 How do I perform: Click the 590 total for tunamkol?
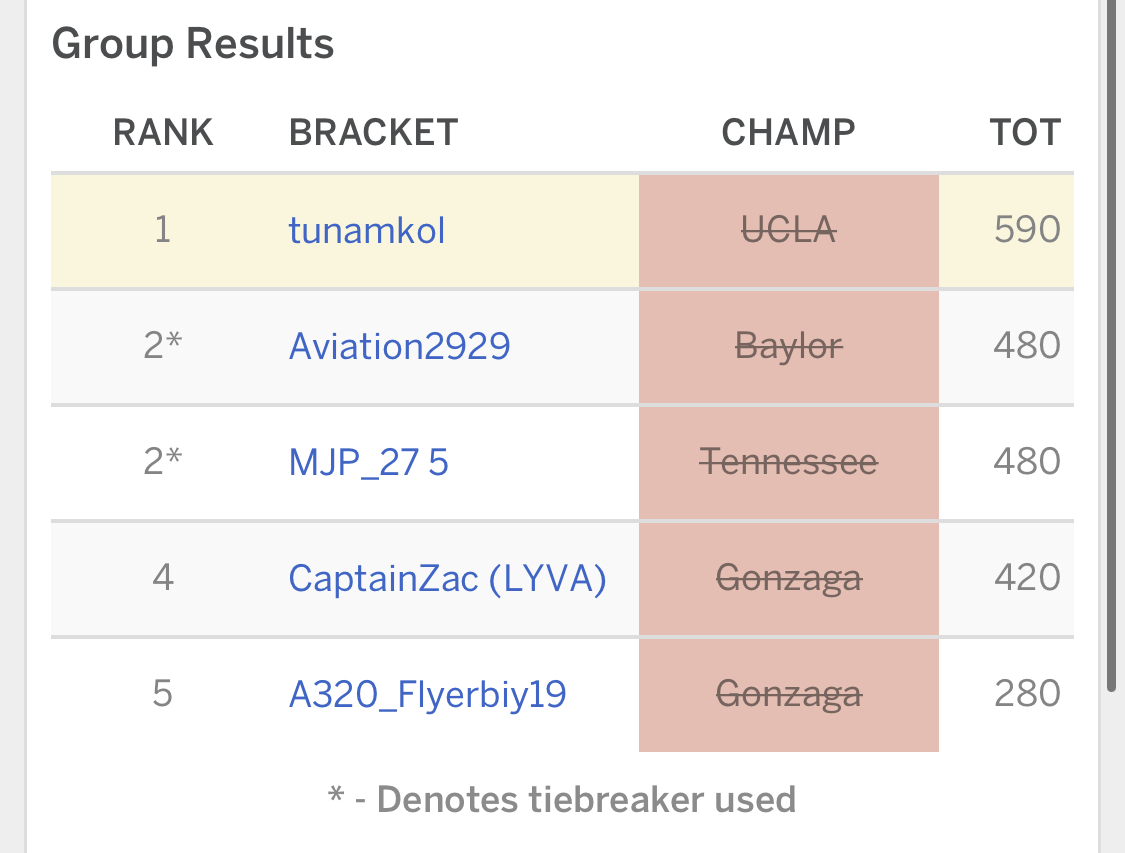click(1026, 231)
